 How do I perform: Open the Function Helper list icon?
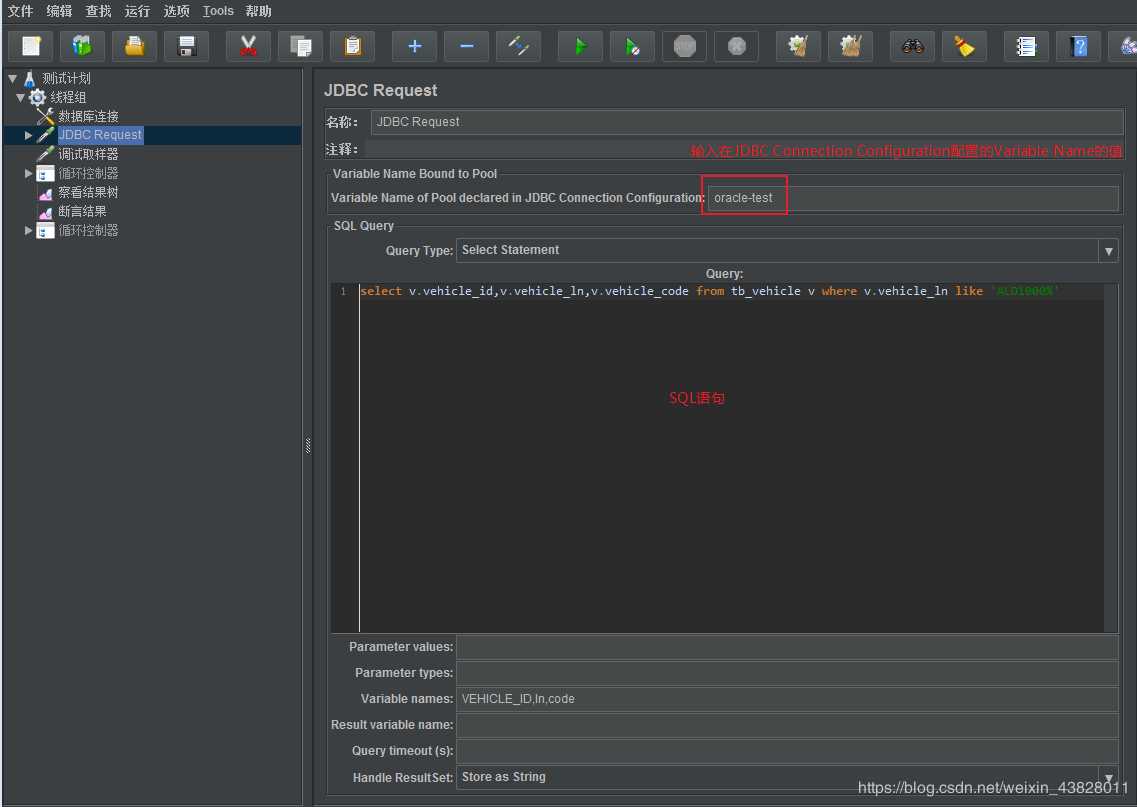click(1026, 46)
